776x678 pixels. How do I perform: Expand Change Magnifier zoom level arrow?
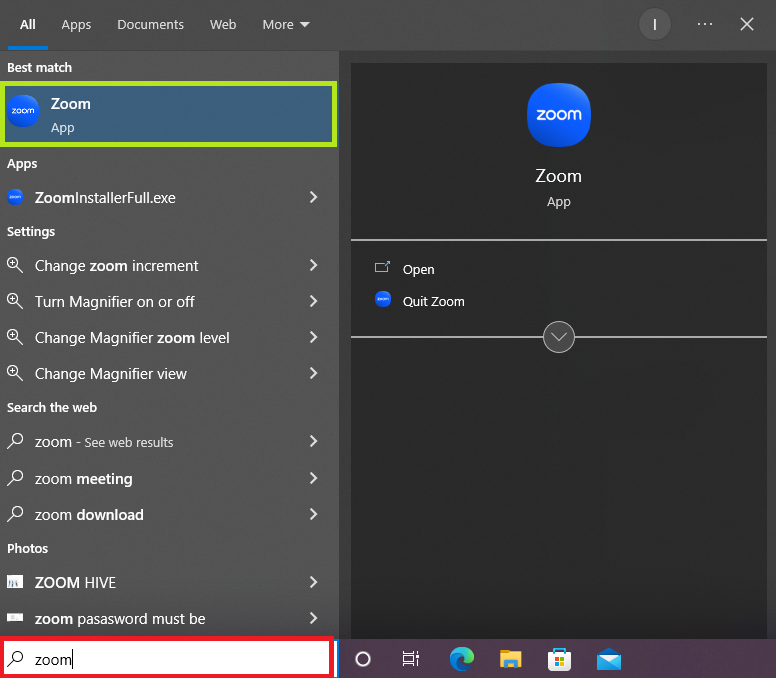click(x=313, y=337)
